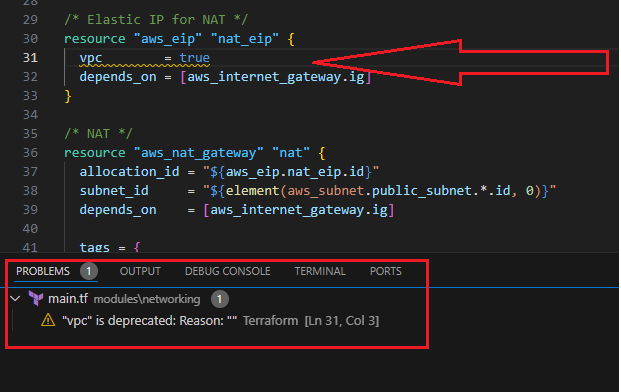This screenshot has width=621, height=392.
Task: Open the PORTS tab
Action: point(386,271)
